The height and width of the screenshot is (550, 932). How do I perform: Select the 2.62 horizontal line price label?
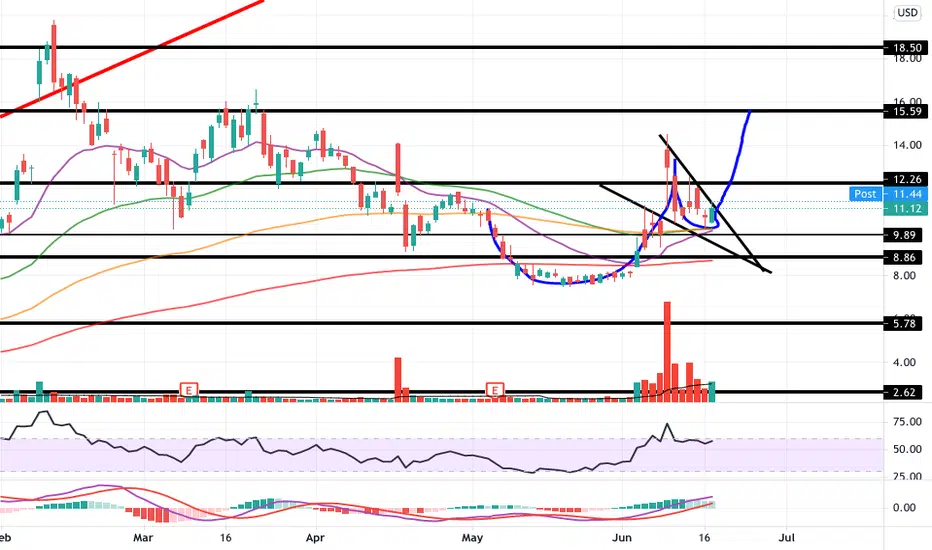905,392
